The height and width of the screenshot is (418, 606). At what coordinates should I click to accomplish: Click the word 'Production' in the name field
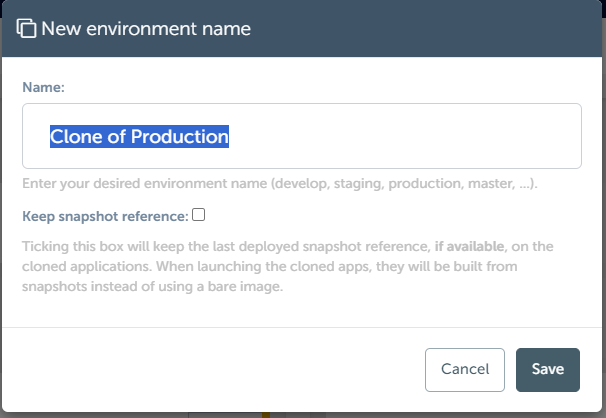tap(182, 137)
